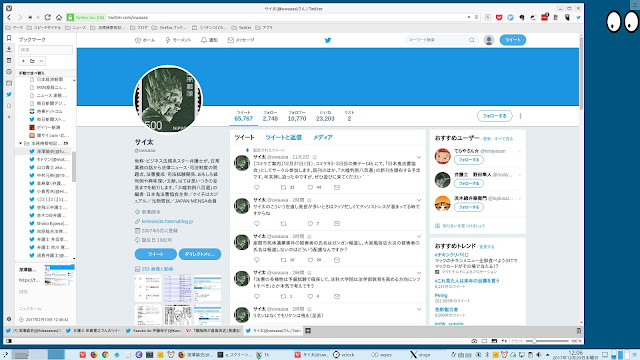The height and width of the screenshot is (360, 640).
Task: Create new bookmark folder in panel
Action: [32, 61]
